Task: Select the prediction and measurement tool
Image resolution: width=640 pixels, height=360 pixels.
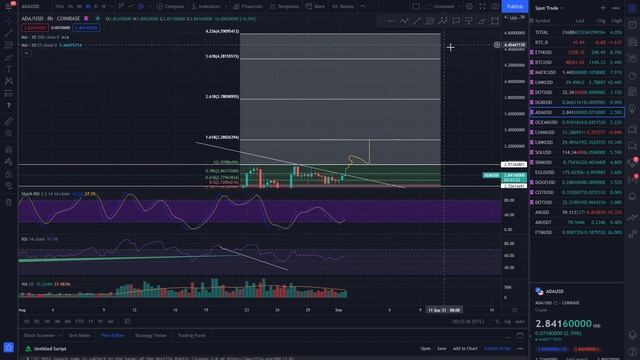Action: click(8, 93)
